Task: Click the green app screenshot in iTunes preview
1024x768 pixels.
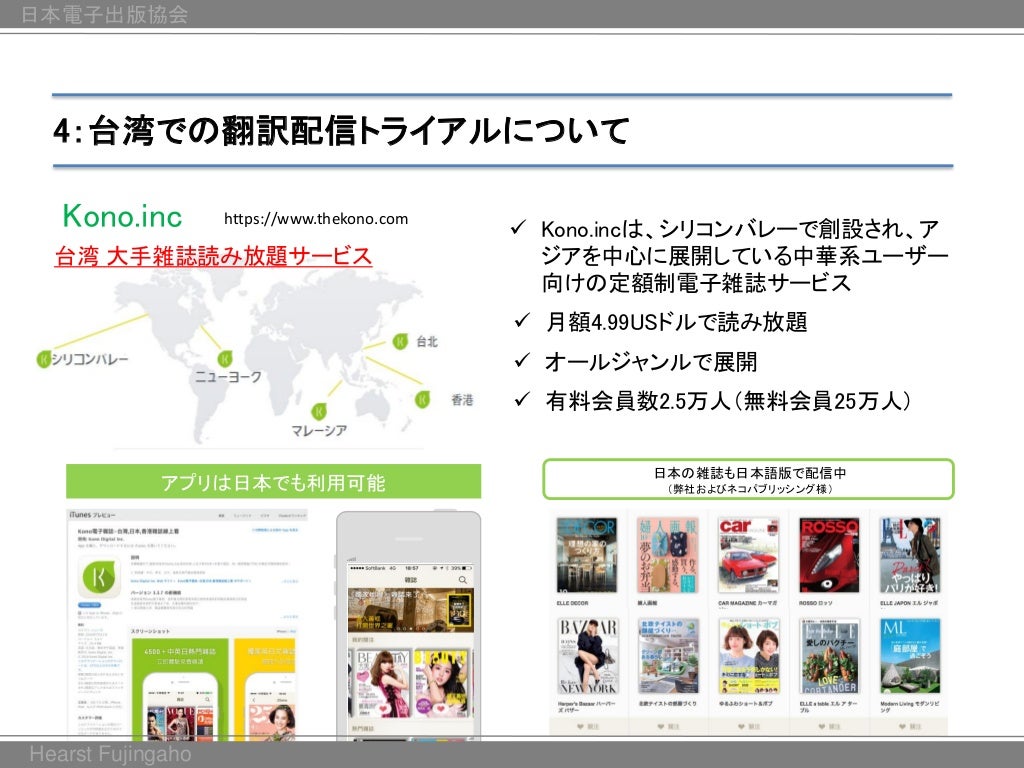Action: (180, 690)
